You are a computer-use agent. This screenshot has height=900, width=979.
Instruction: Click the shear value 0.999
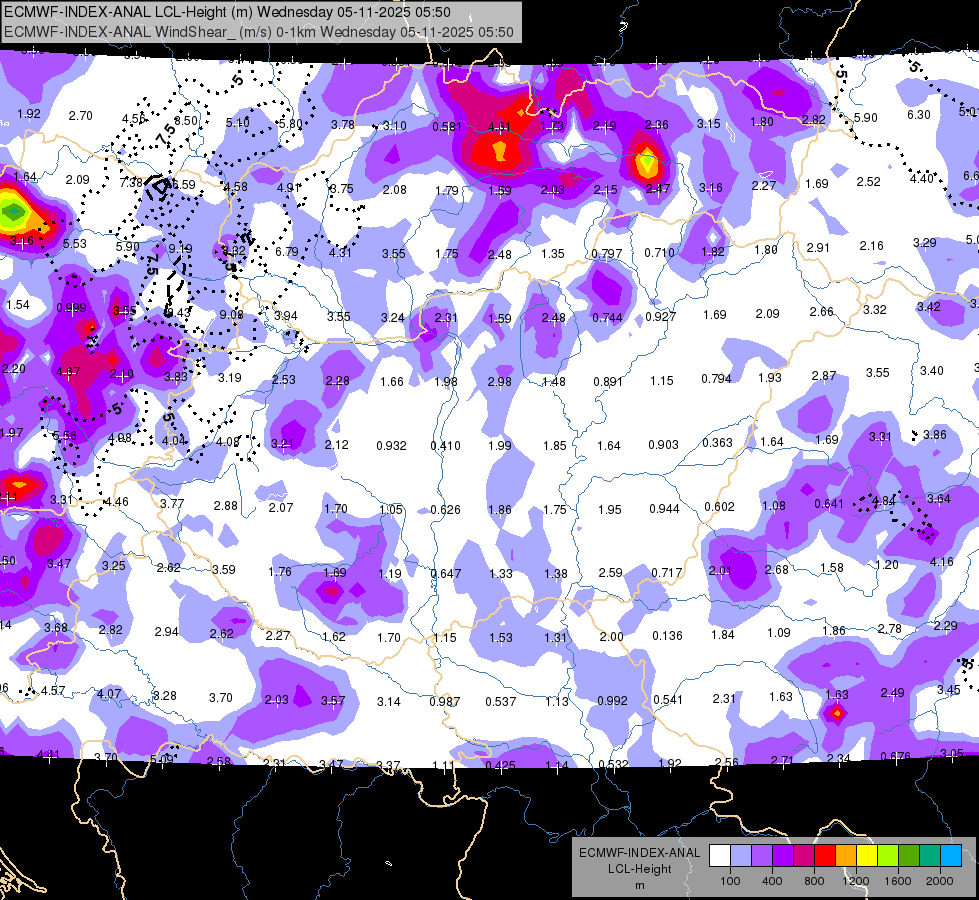(x=72, y=308)
